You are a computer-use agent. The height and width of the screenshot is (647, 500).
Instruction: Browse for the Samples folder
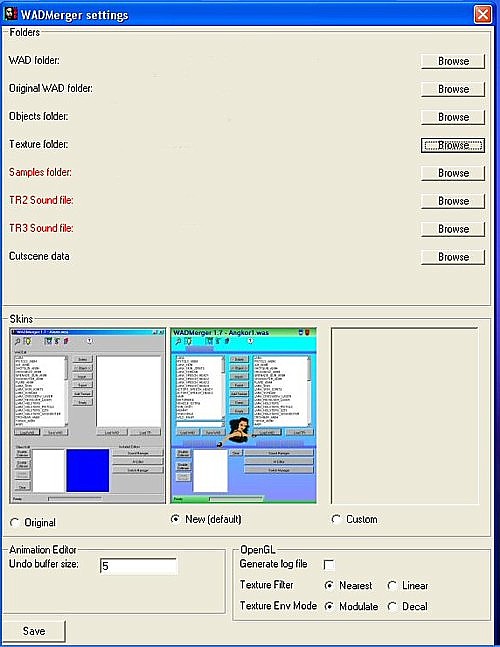coord(453,173)
